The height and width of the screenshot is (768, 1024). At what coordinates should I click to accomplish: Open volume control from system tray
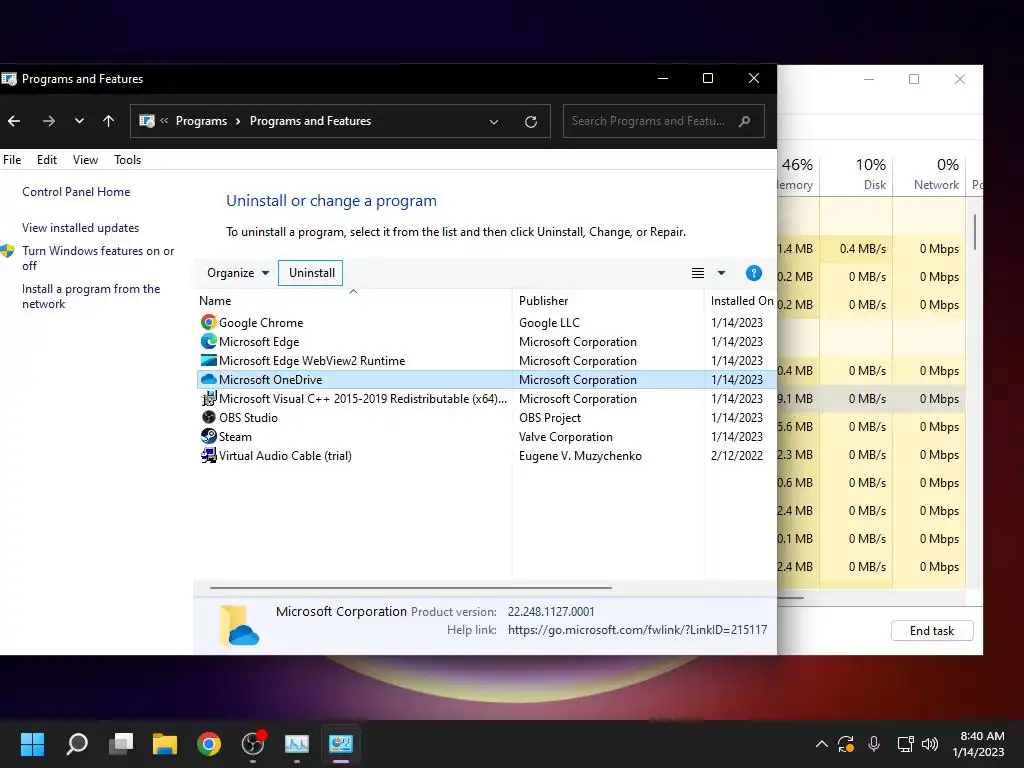tap(930, 744)
